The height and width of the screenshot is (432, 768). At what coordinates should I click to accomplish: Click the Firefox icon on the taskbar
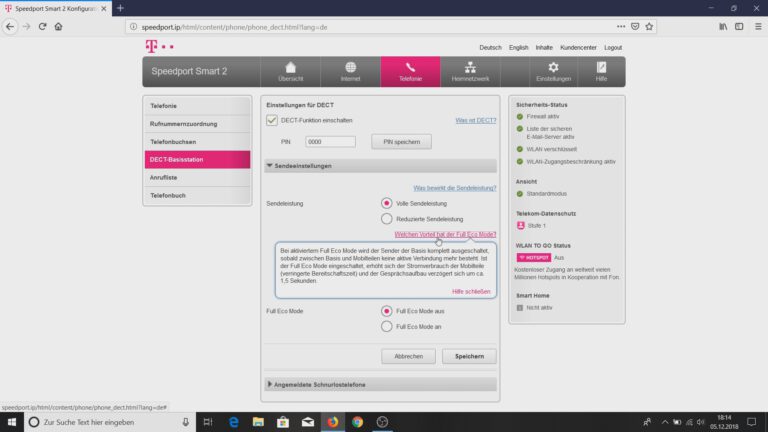[x=333, y=422]
